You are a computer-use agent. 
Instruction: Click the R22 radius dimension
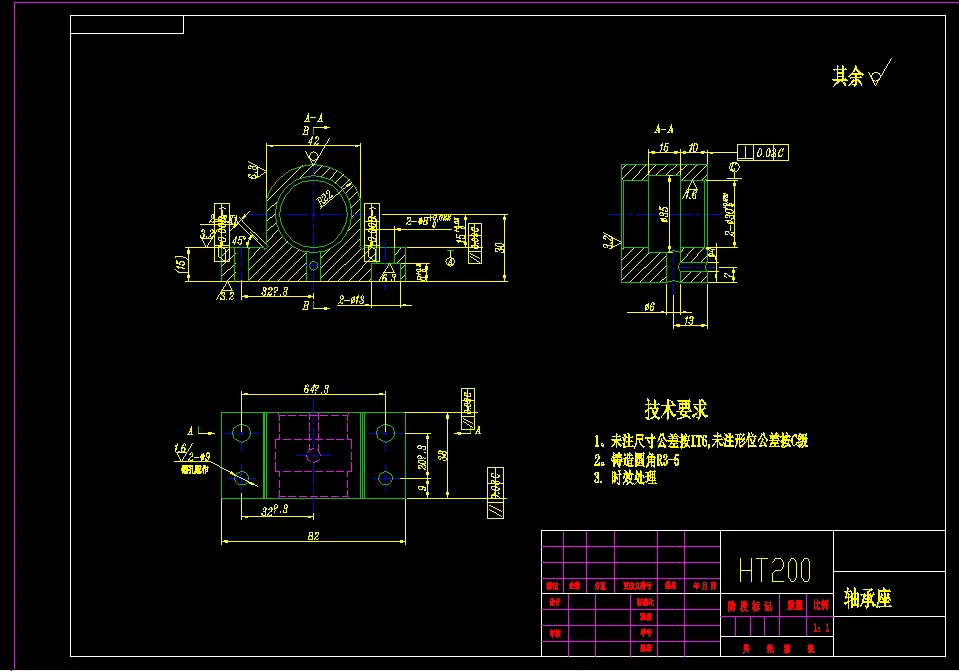coord(325,198)
